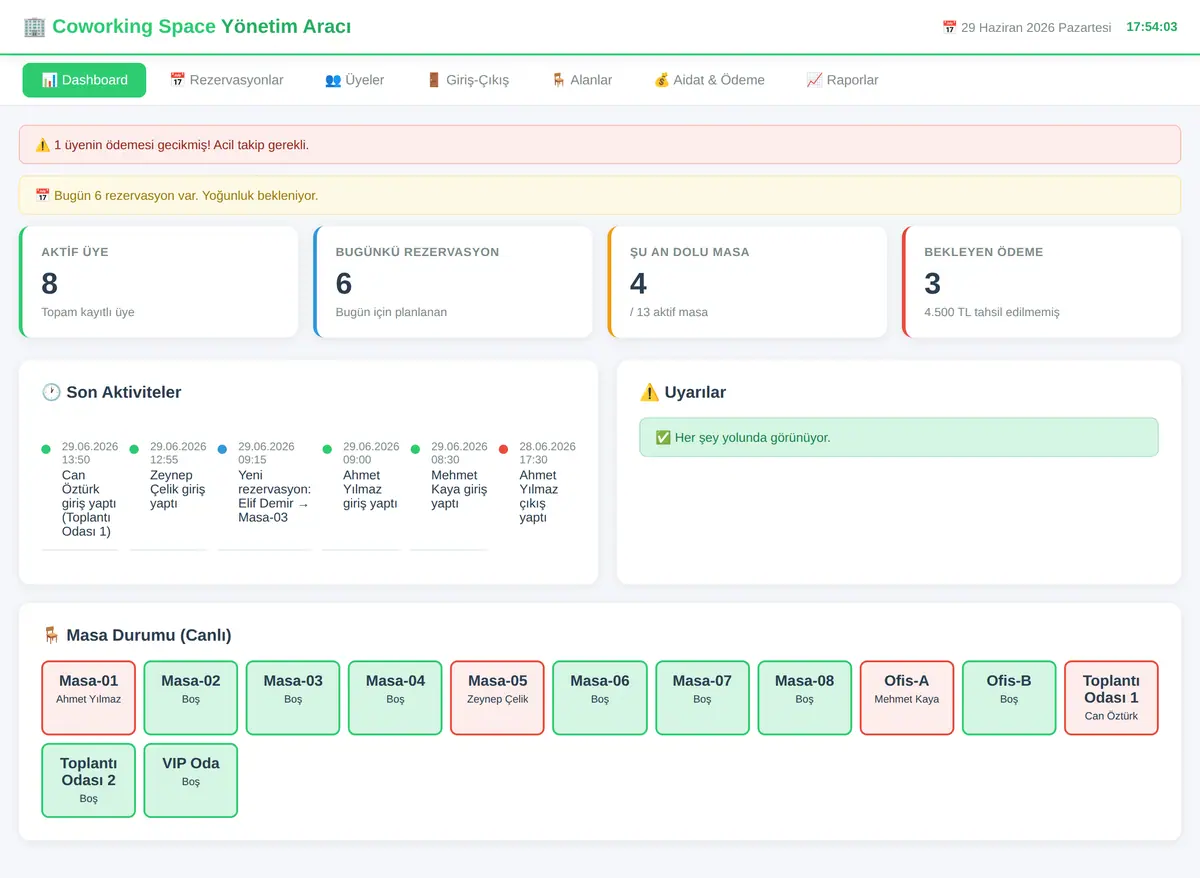The width and height of the screenshot is (1200, 878).
Task: Open the Bekleyen Ödeme stat card
Action: [1042, 282]
